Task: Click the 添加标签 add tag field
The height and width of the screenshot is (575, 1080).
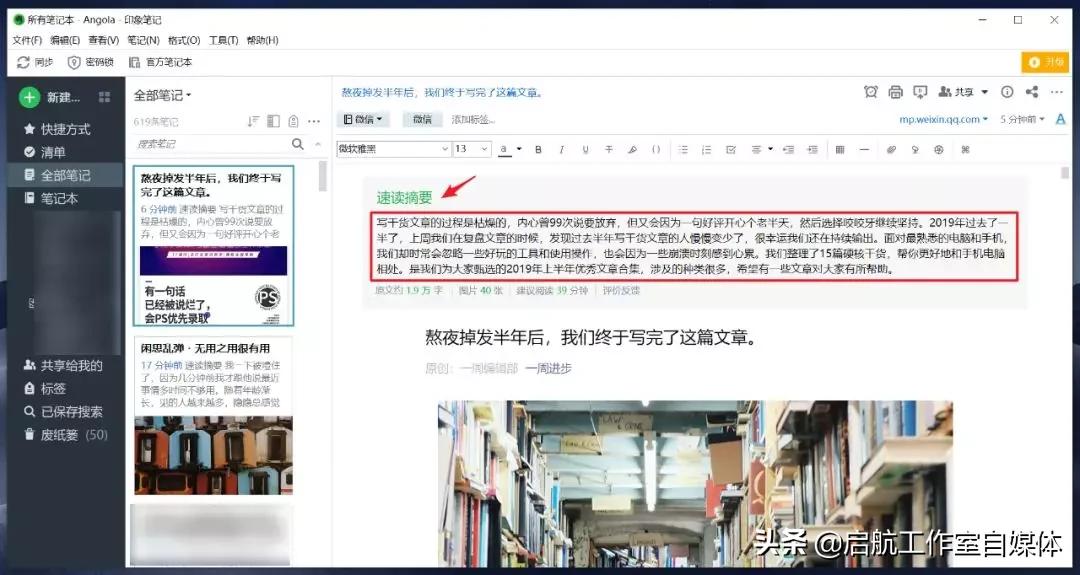Action: 473,119
